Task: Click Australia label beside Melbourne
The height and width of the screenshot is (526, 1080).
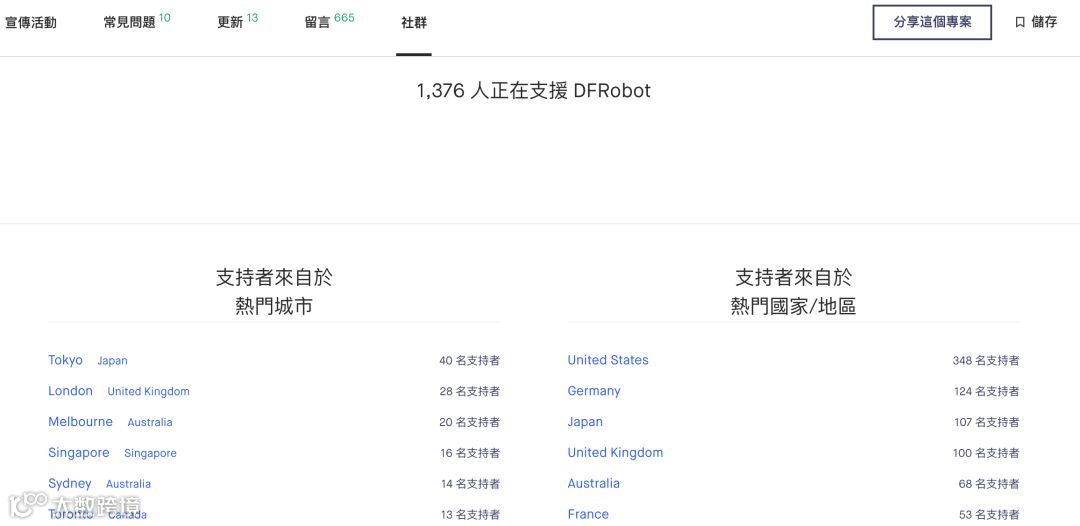Action: click(x=149, y=423)
